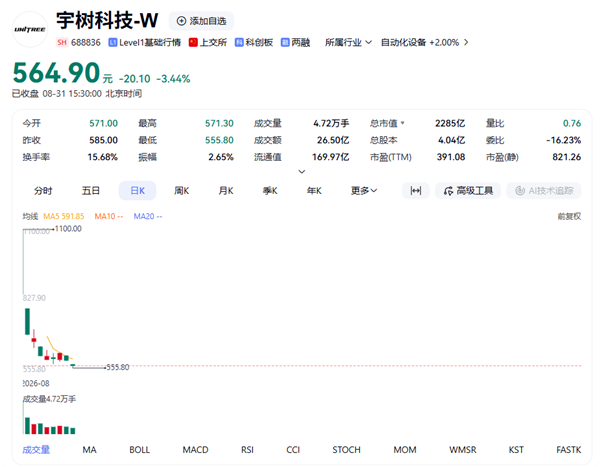Click the Unitree company logo
This screenshot has height=467, width=600.
30,29
